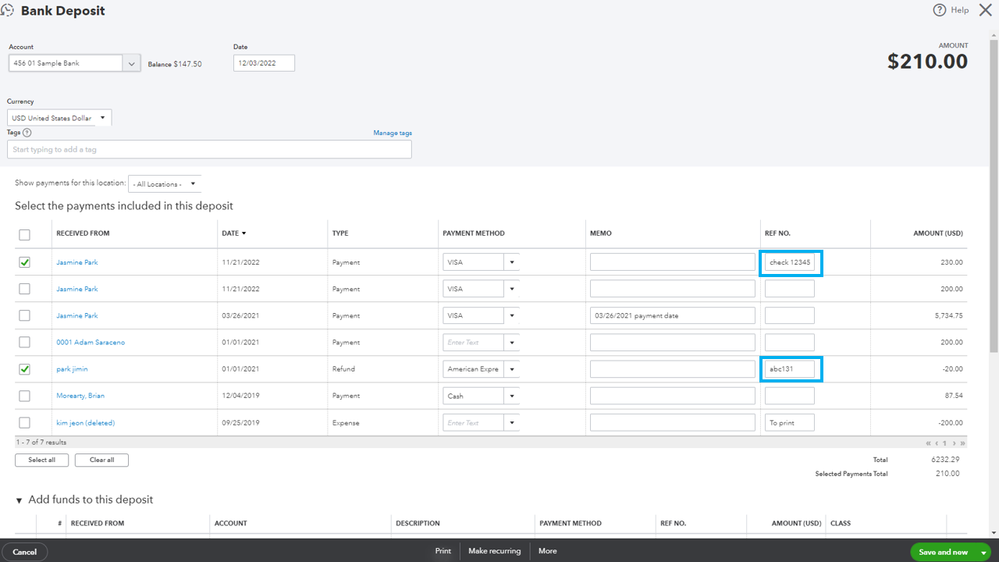The image size is (999, 562).
Task: Collapse the Add funds to this deposit section
Action: [19, 500]
